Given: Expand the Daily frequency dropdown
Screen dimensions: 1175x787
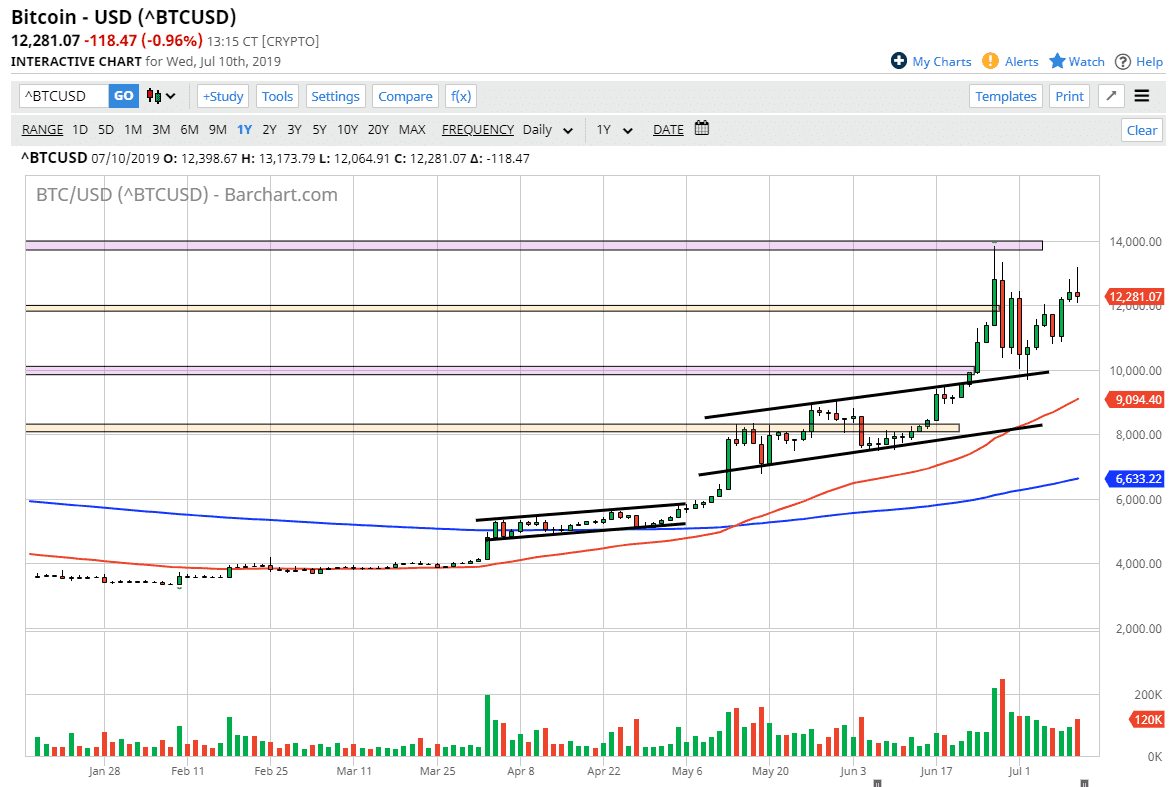Looking at the screenshot, I should 548,129.
